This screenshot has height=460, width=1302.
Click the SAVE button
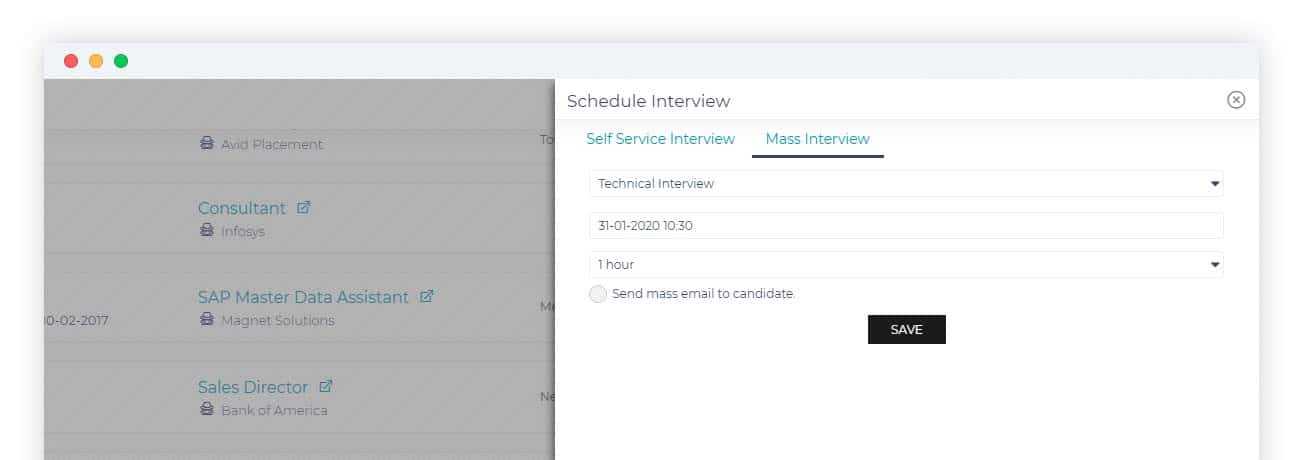click(x=906, y=329)
